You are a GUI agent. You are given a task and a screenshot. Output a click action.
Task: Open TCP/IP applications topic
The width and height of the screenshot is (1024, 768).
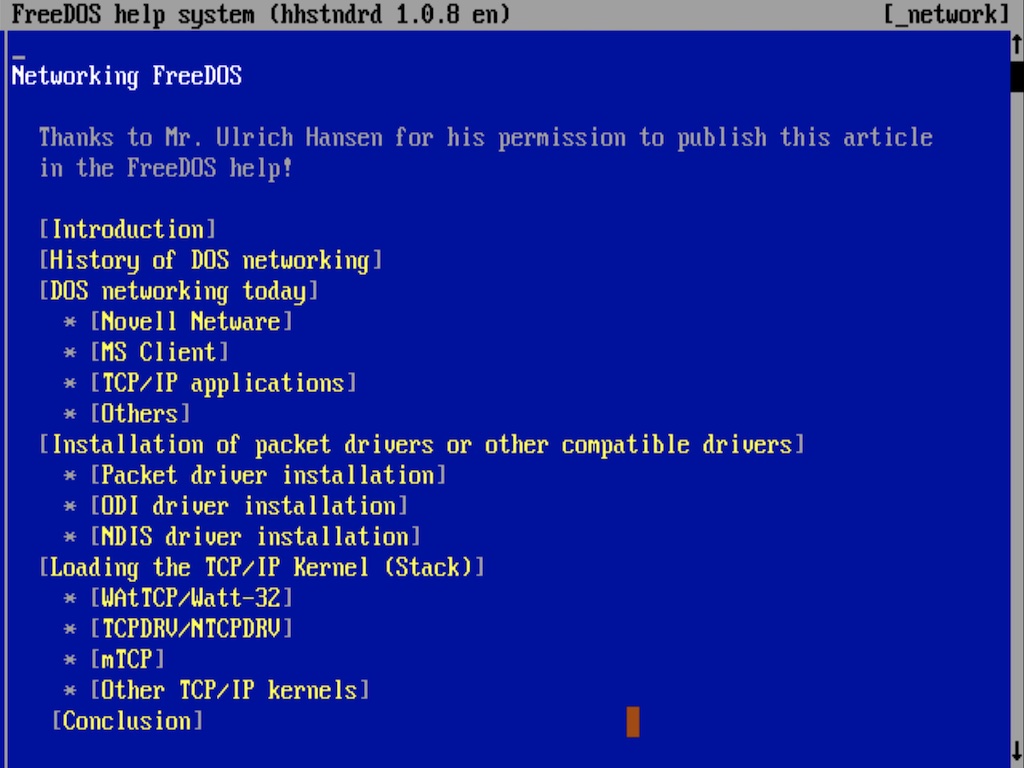[x=223, y=383]
